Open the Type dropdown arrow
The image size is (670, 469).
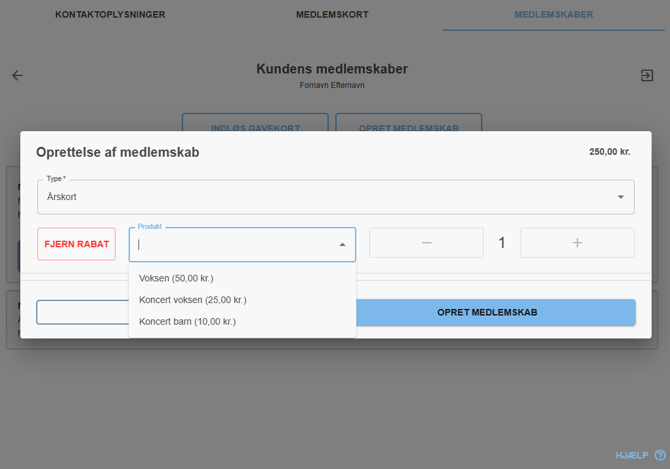click(x=620, y=198)
